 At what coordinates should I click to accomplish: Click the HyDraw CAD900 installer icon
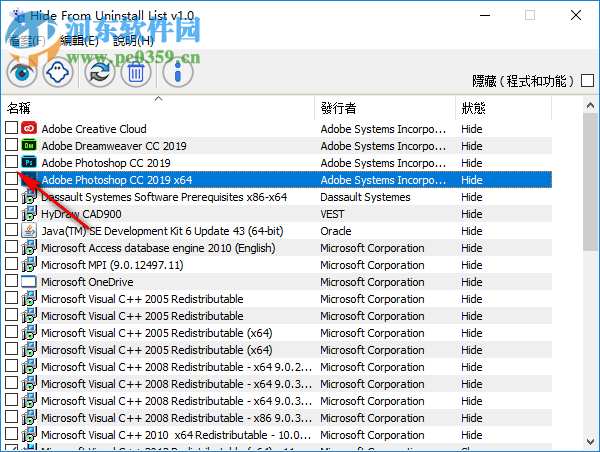click(x=29, y=214)
